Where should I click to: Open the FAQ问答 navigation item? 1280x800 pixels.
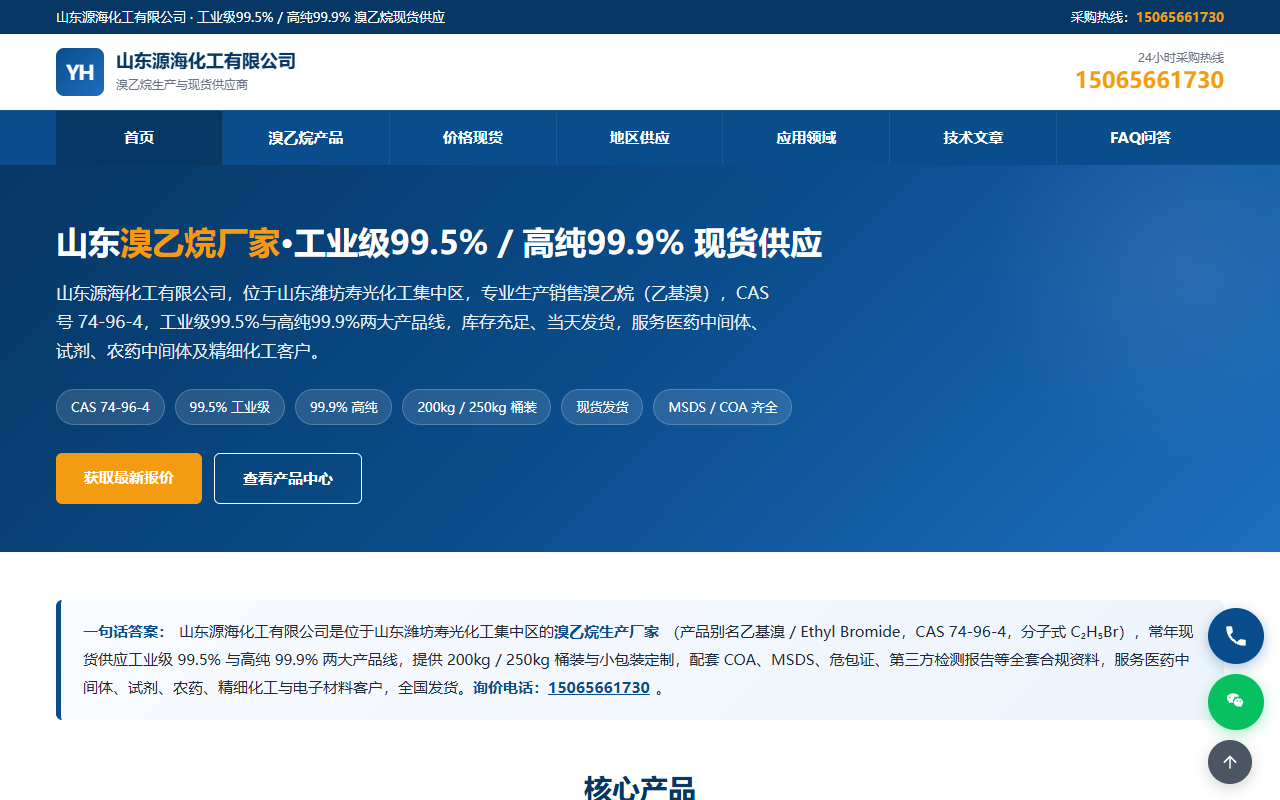point(1140,138)
